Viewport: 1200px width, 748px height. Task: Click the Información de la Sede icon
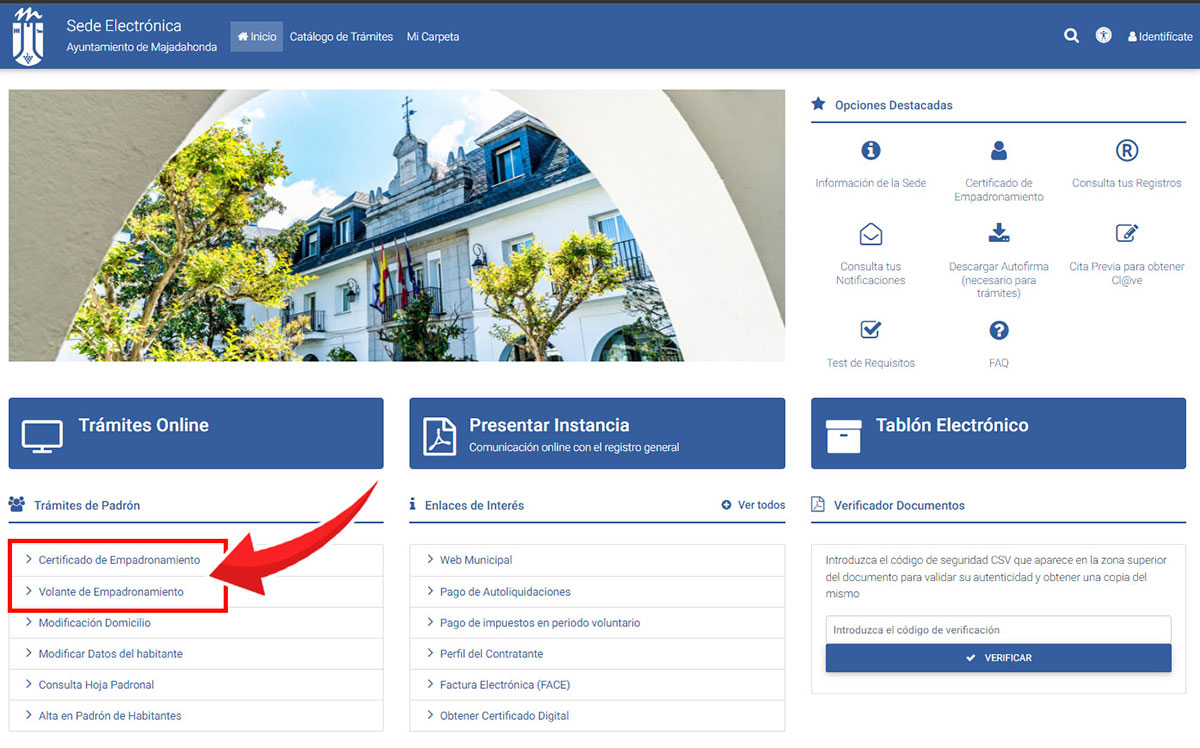tap(870, 151)
